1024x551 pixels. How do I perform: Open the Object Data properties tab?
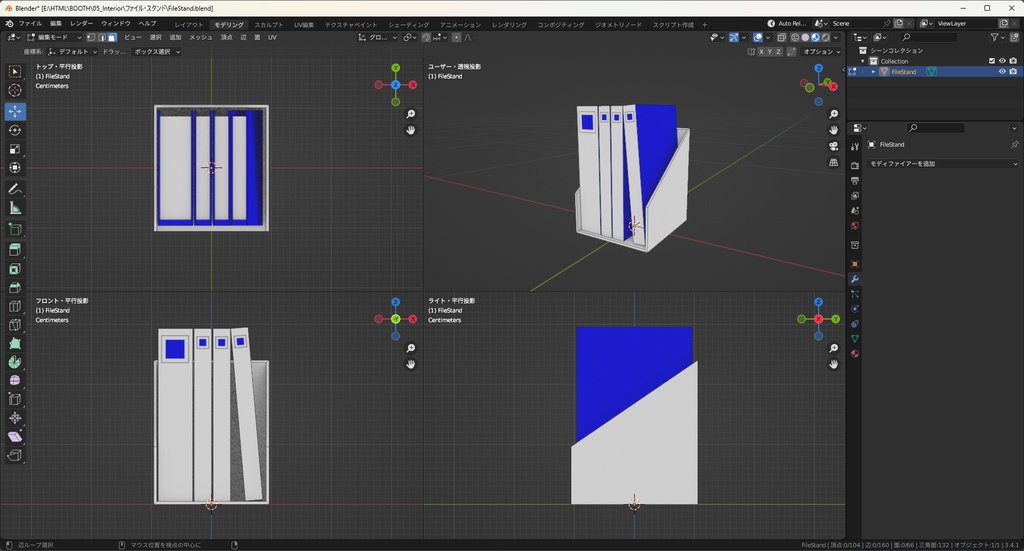click(x=855, y=339)
